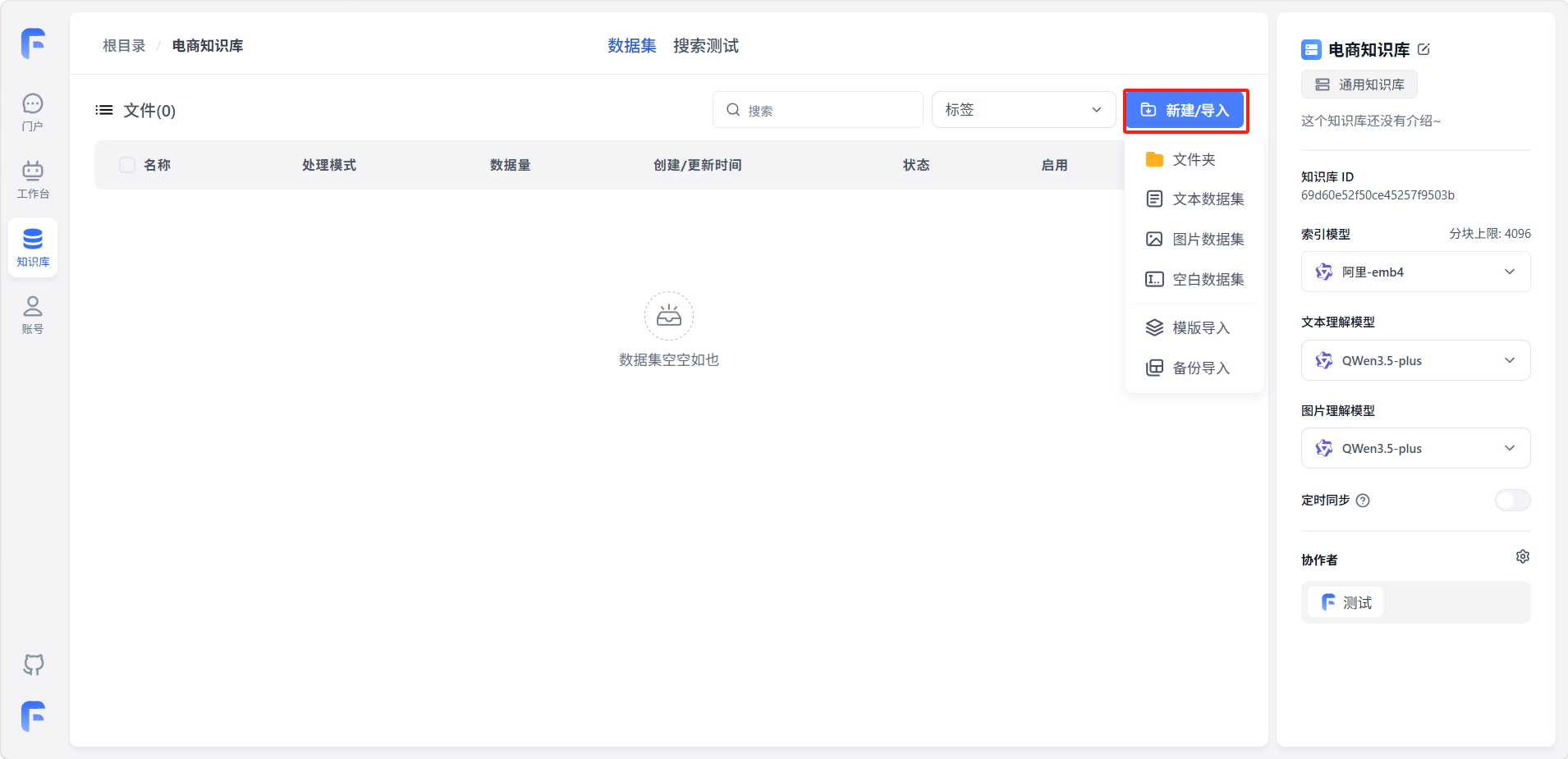Open the 索引模型 阿里-emb4 dropdown
The height and width of the screenshot is (759, 1568).
pos(1415,272)
